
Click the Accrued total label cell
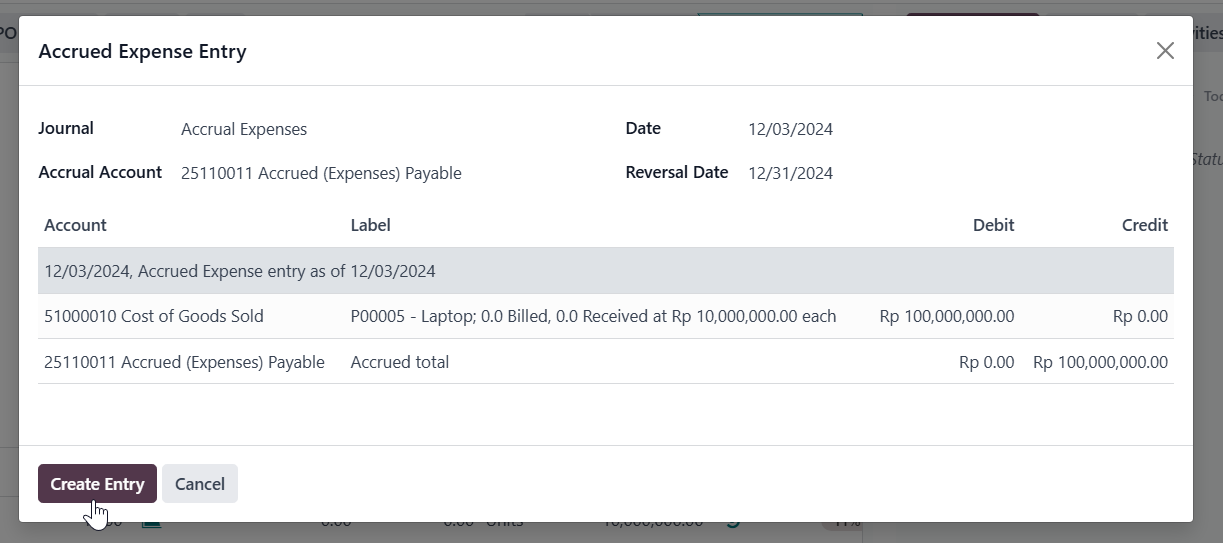click(x=399, y=362)
